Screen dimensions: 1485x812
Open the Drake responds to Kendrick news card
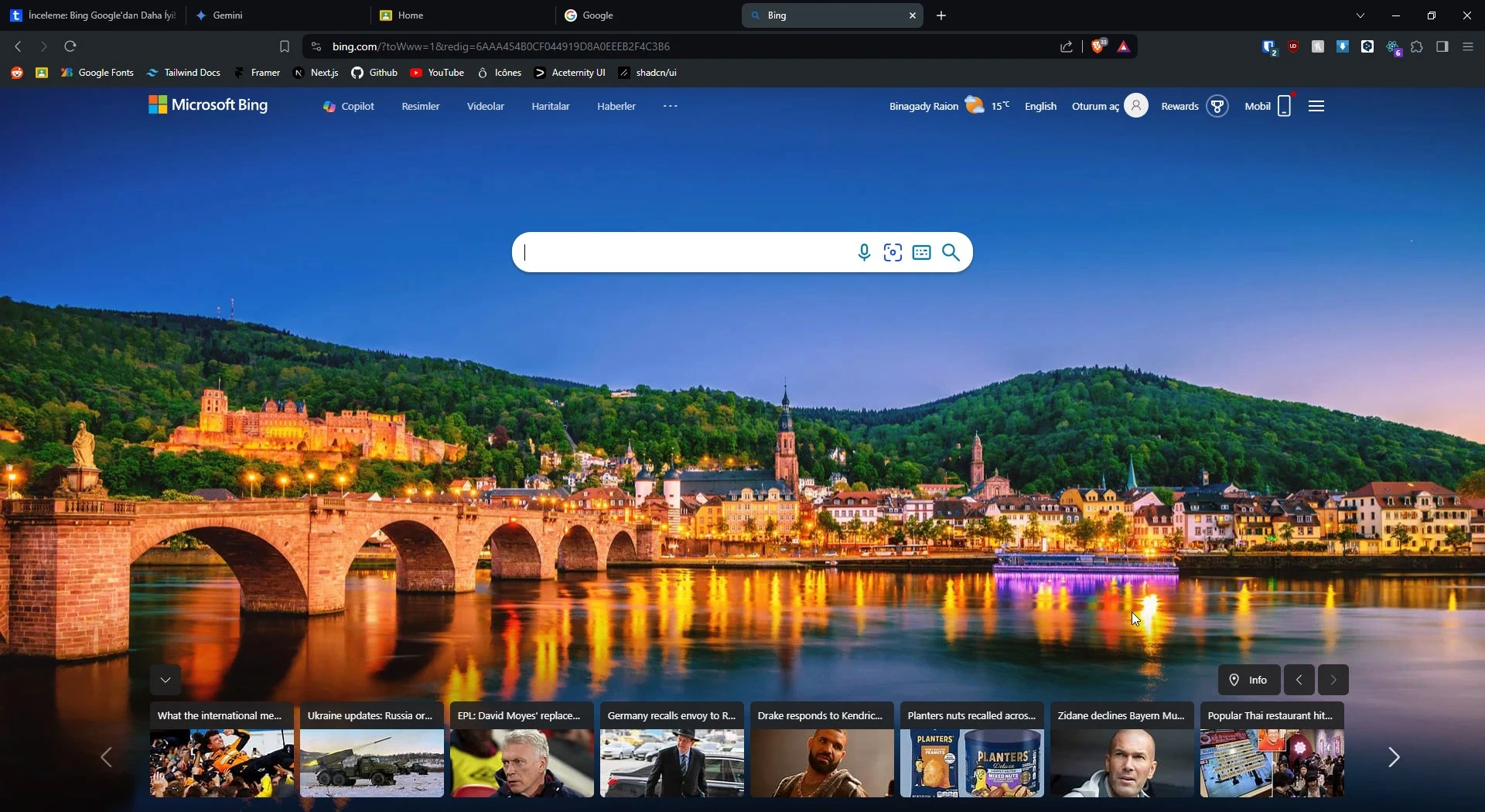822,750
